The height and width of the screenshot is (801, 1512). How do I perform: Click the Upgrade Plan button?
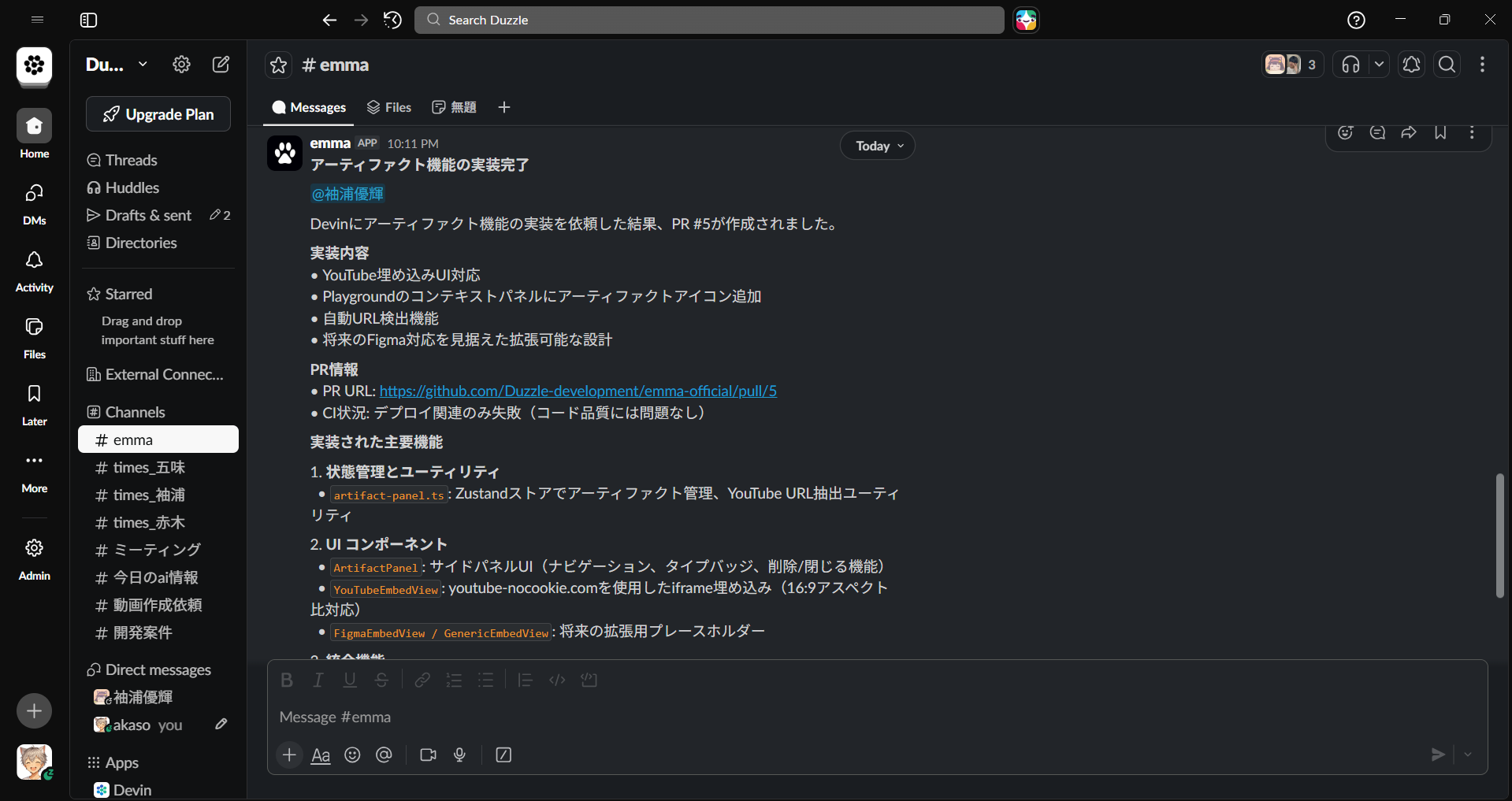point(158,114)
